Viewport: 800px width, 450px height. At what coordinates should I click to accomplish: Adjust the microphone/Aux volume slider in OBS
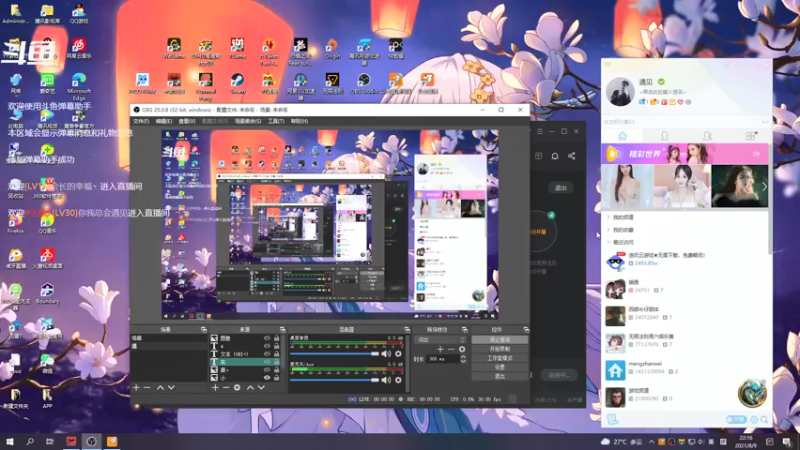click(x=335, y=380)
